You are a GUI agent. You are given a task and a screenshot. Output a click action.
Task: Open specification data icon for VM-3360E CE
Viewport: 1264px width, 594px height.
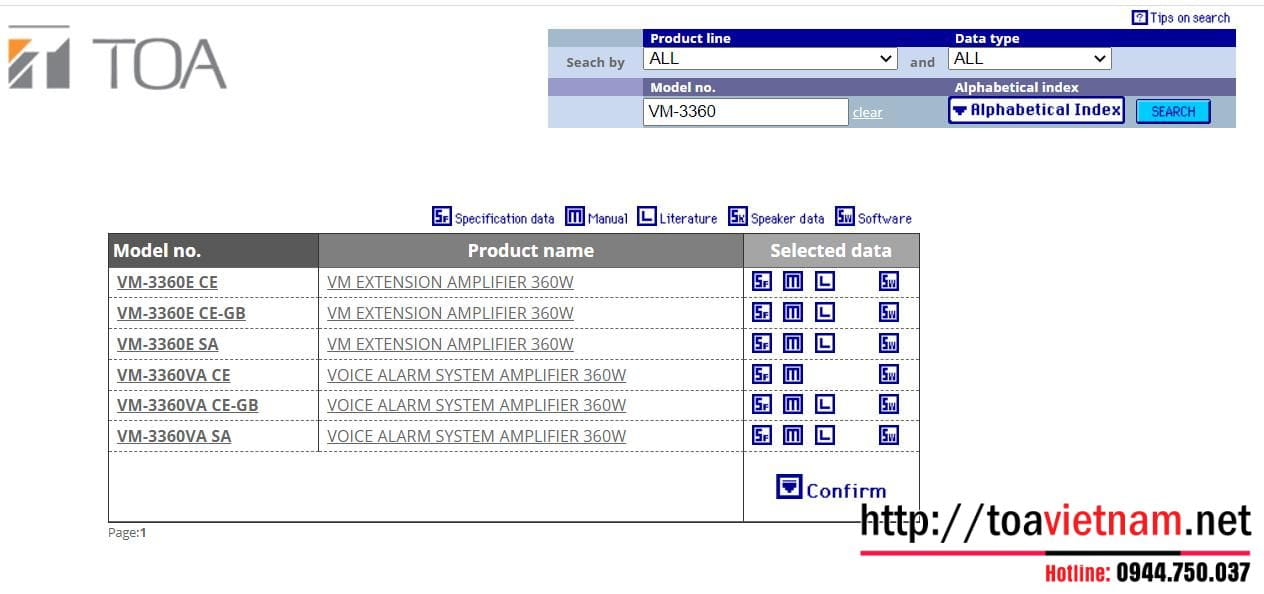coord(762,282)
